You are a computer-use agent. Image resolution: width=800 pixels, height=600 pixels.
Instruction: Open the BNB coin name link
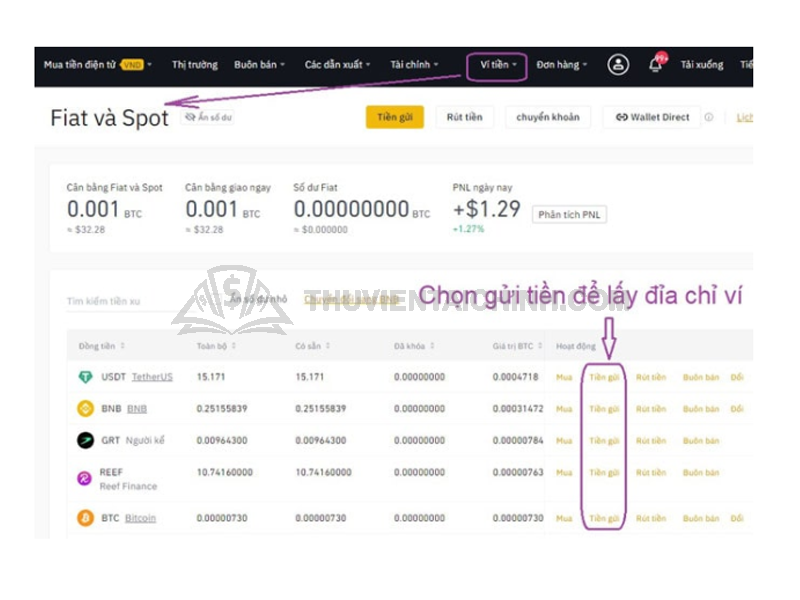137,409
